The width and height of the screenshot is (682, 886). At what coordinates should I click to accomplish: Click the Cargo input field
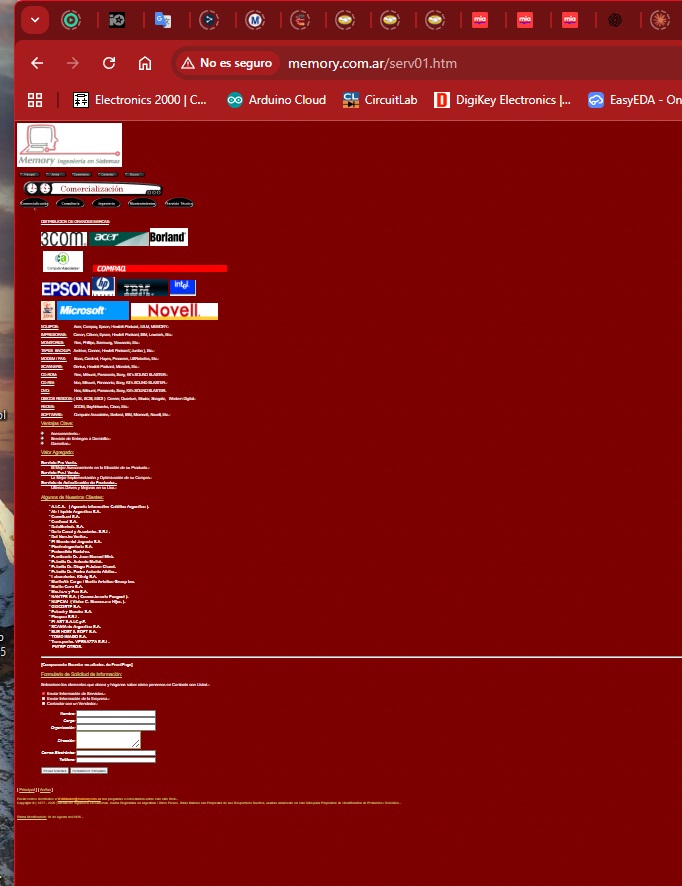coord(116,720)
